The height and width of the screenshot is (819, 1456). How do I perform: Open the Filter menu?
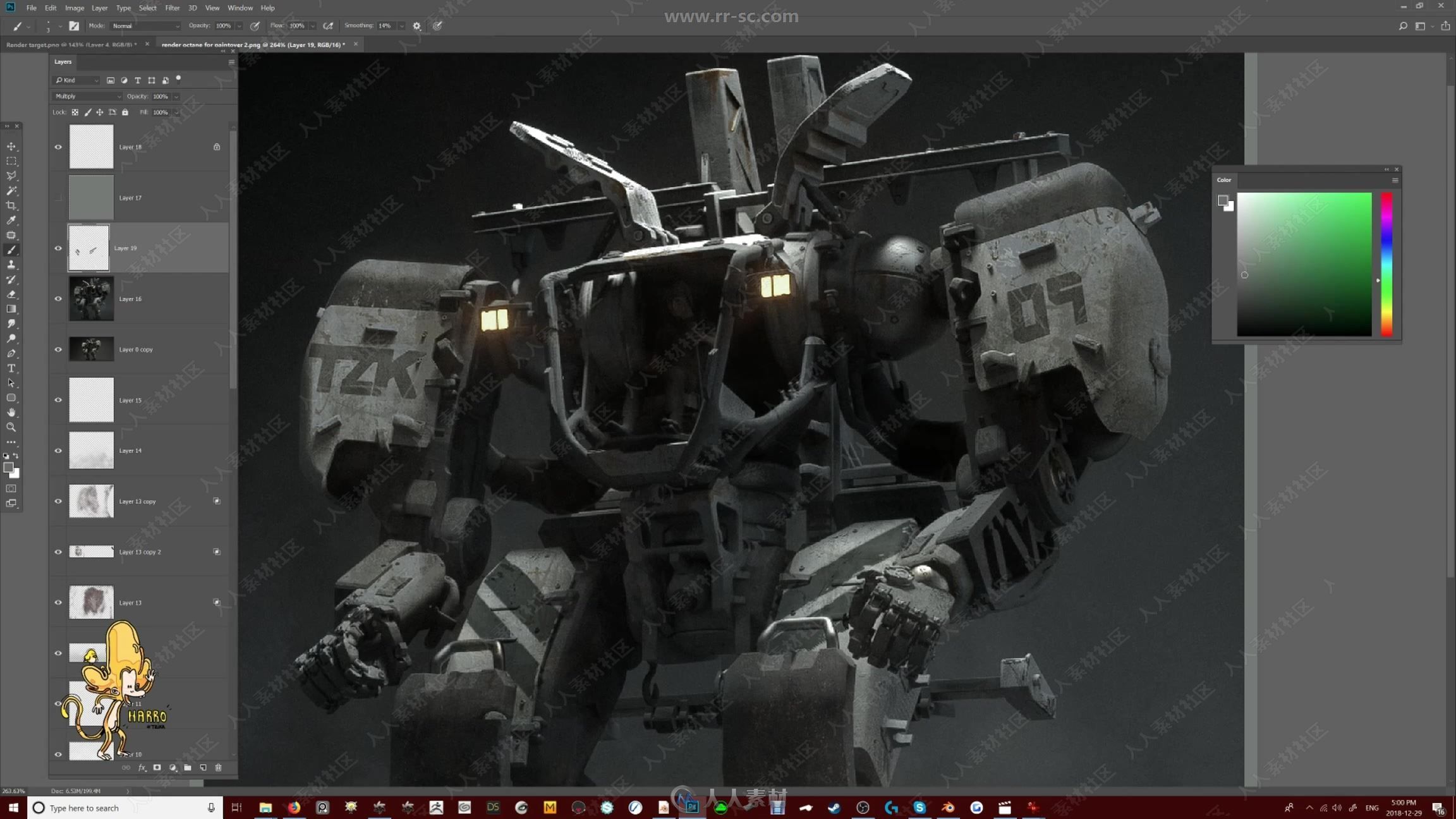[172, 8]
